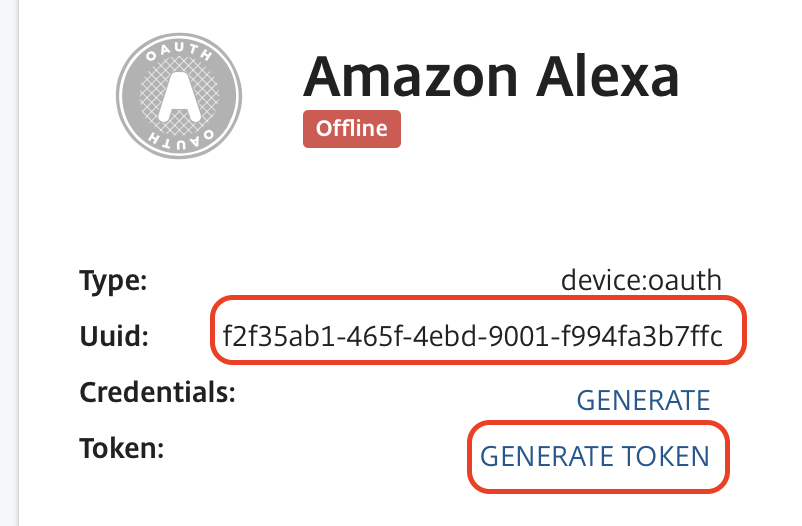Image resolution: width=802 pixels, height=526 pixels.
Task: Select the word Alexa in the heading
Action: tap(608, 76)
